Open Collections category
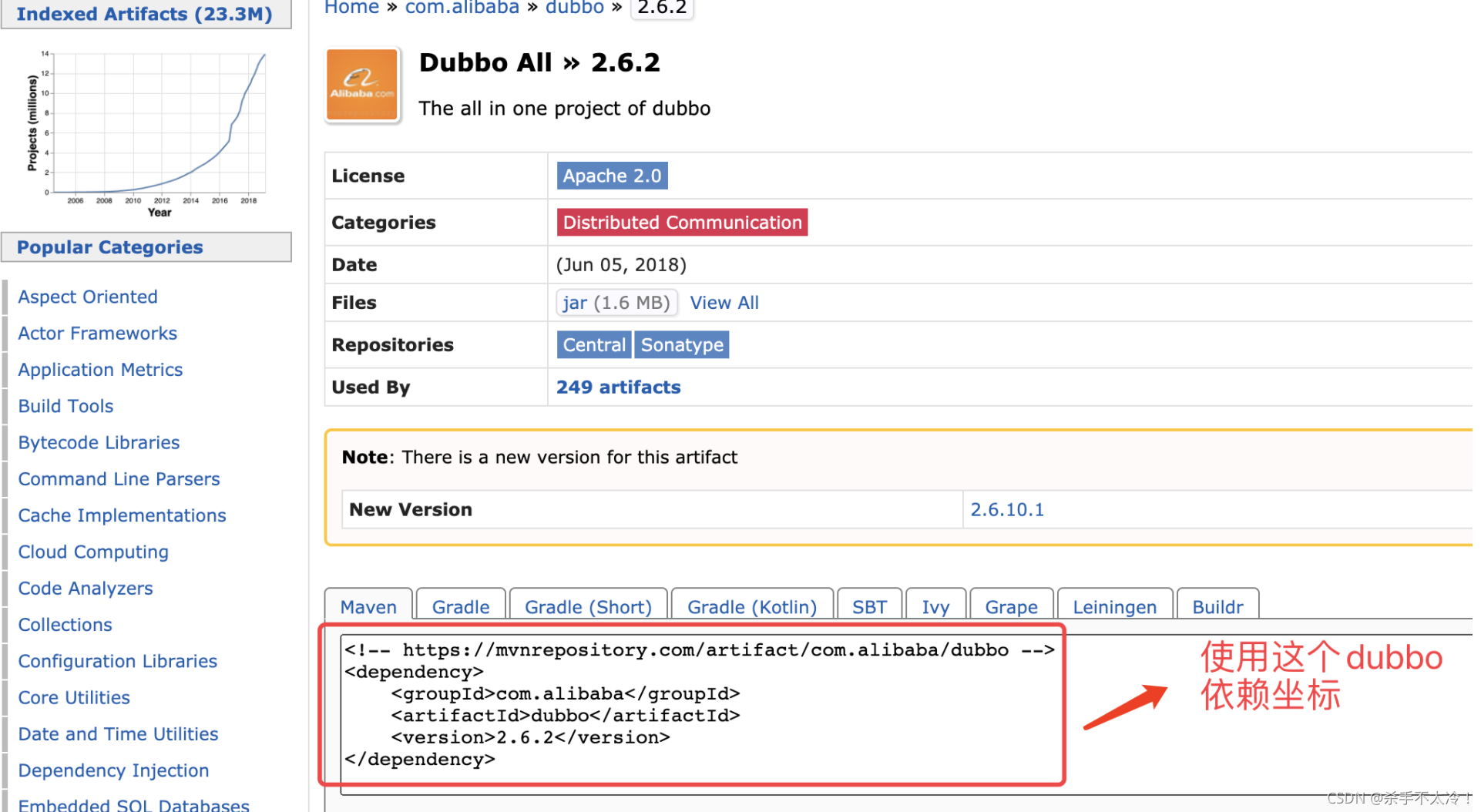The height and width of the screenshot is (812, 1481). (x=65, y=625)
